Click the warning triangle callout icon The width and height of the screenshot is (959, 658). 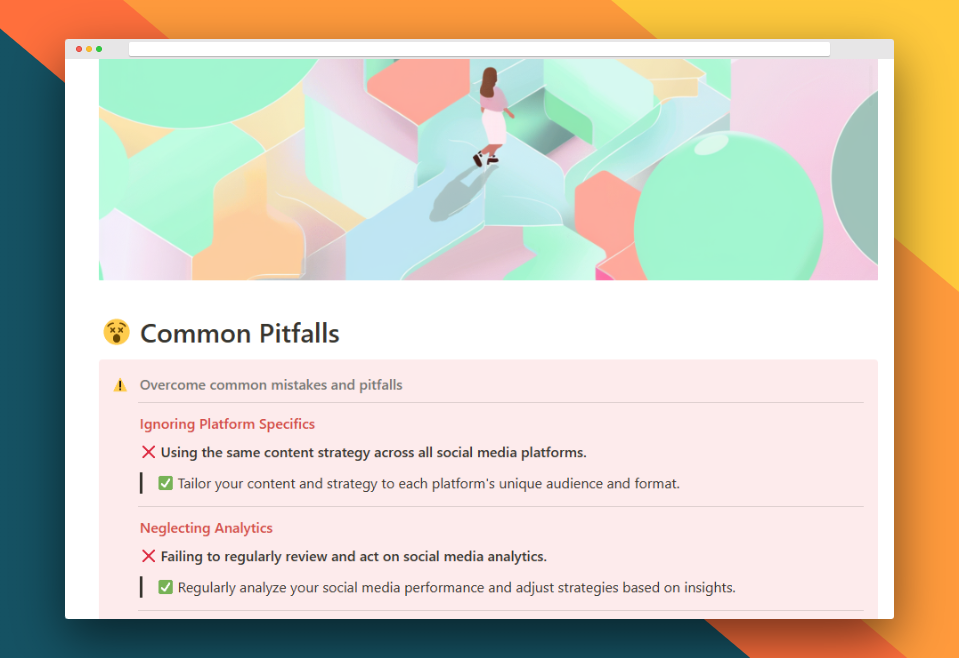120,385
